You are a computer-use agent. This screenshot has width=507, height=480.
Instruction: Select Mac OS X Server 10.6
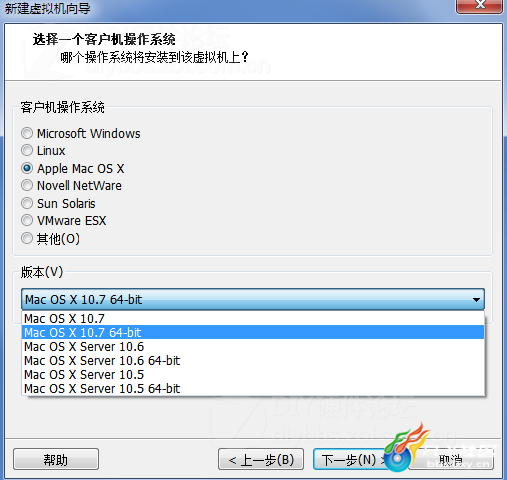coord(253,347)
